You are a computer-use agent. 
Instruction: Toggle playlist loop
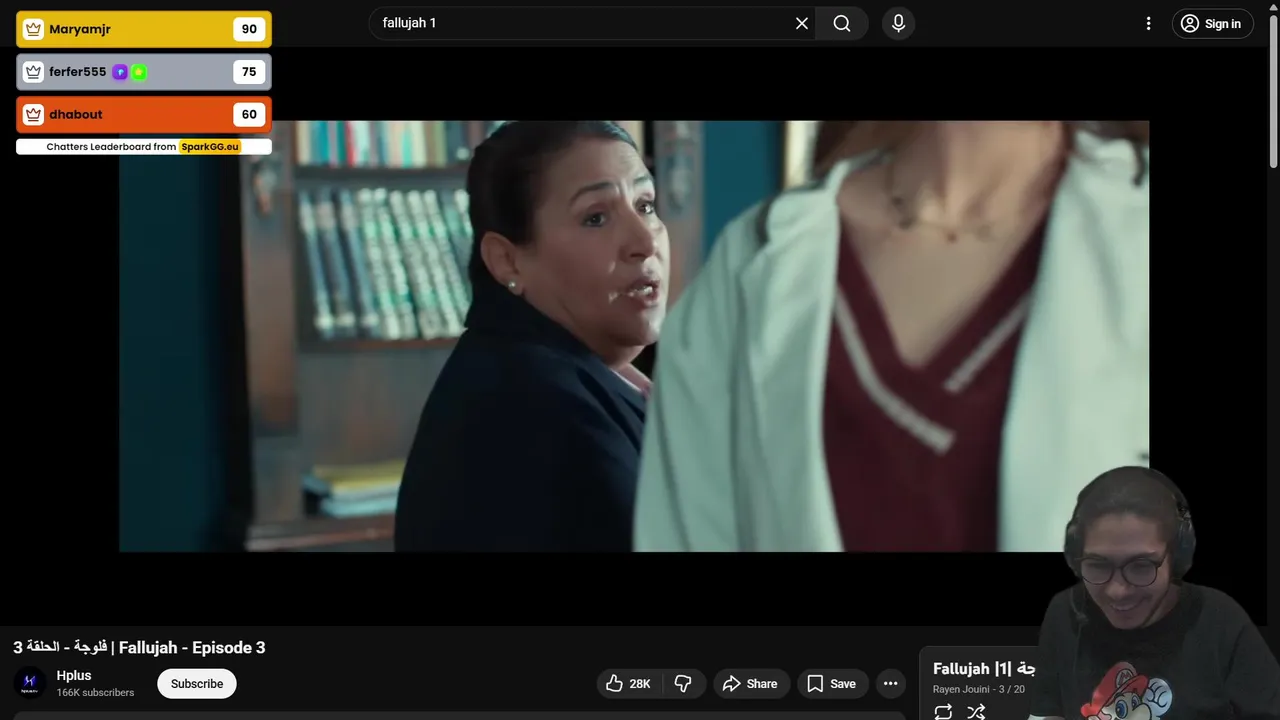(943, 712)
